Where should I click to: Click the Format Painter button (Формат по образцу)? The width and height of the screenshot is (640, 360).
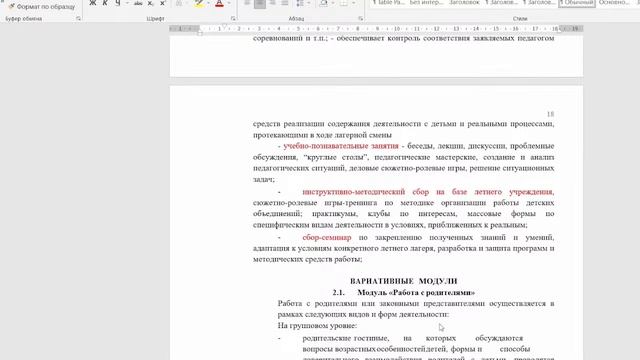pos(42,7)
